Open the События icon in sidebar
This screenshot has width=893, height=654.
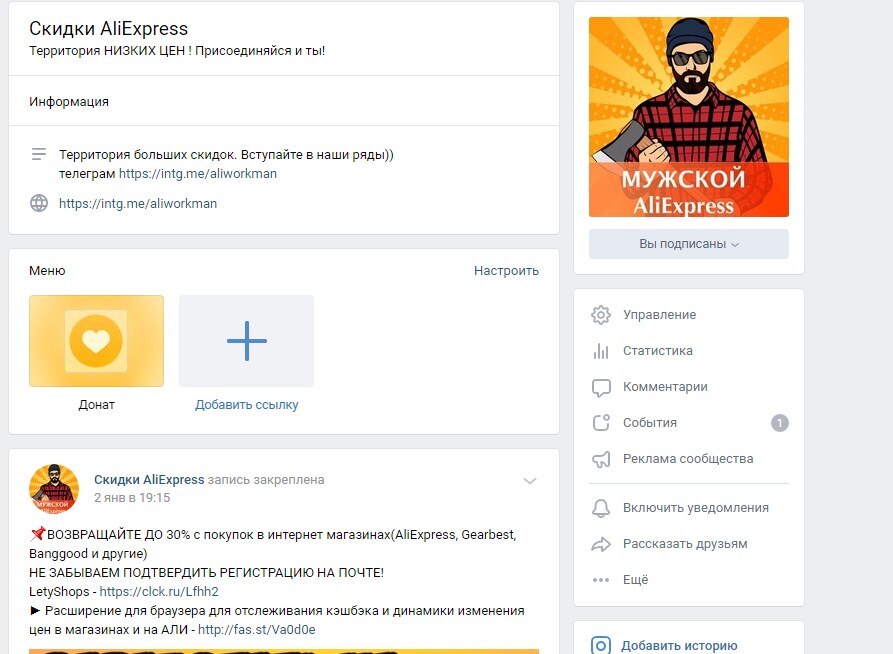pos(601,423)
